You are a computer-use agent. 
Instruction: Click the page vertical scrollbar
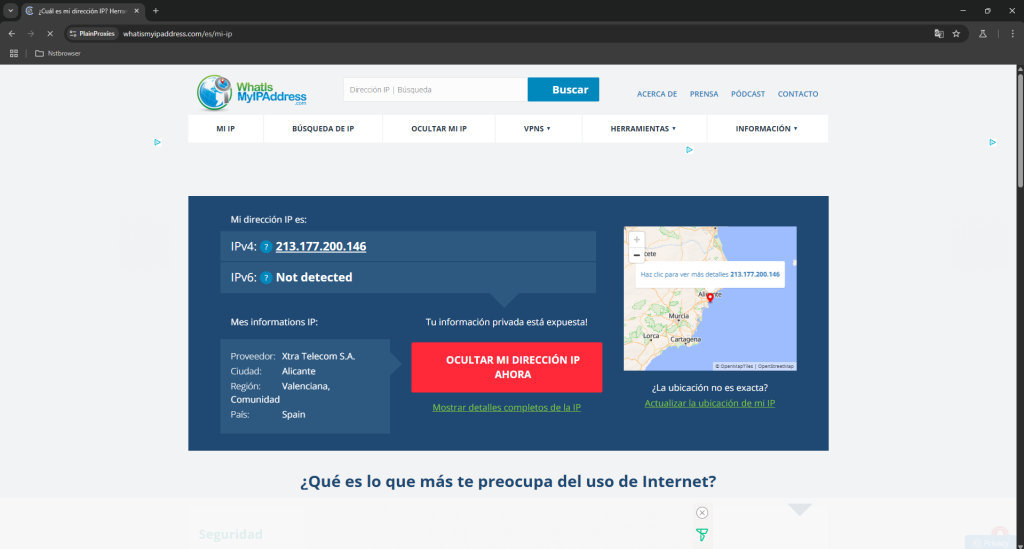[1019, 131]
